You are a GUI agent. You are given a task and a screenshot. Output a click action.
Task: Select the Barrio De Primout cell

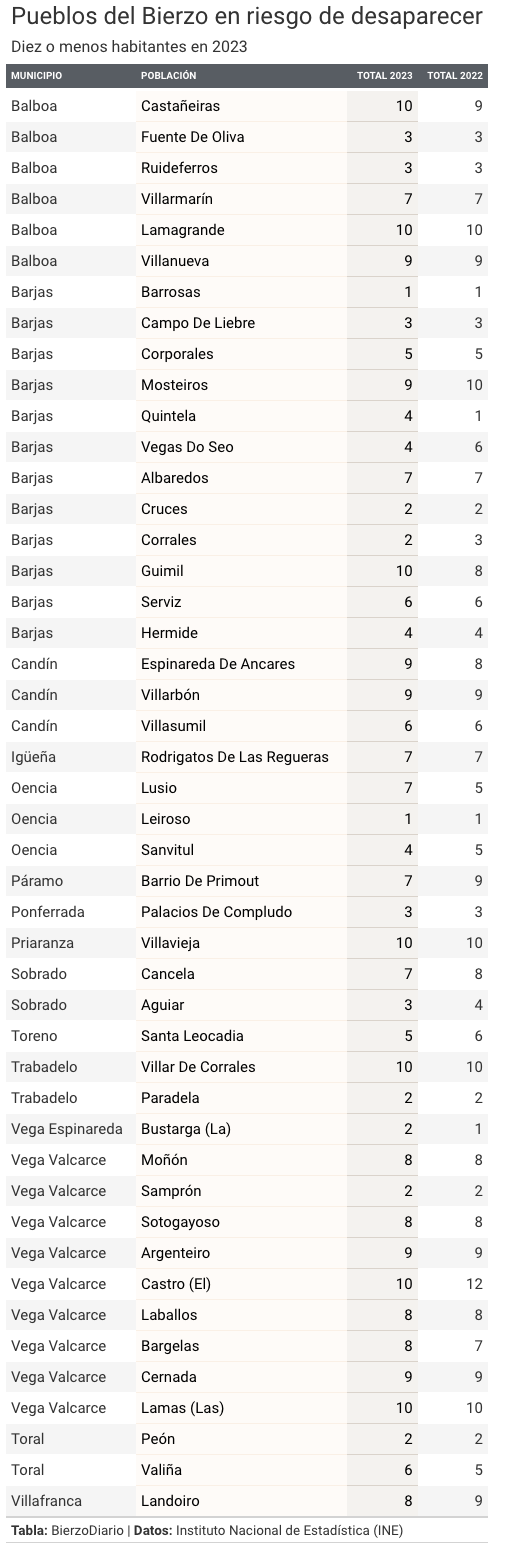(x=200, y=881)
